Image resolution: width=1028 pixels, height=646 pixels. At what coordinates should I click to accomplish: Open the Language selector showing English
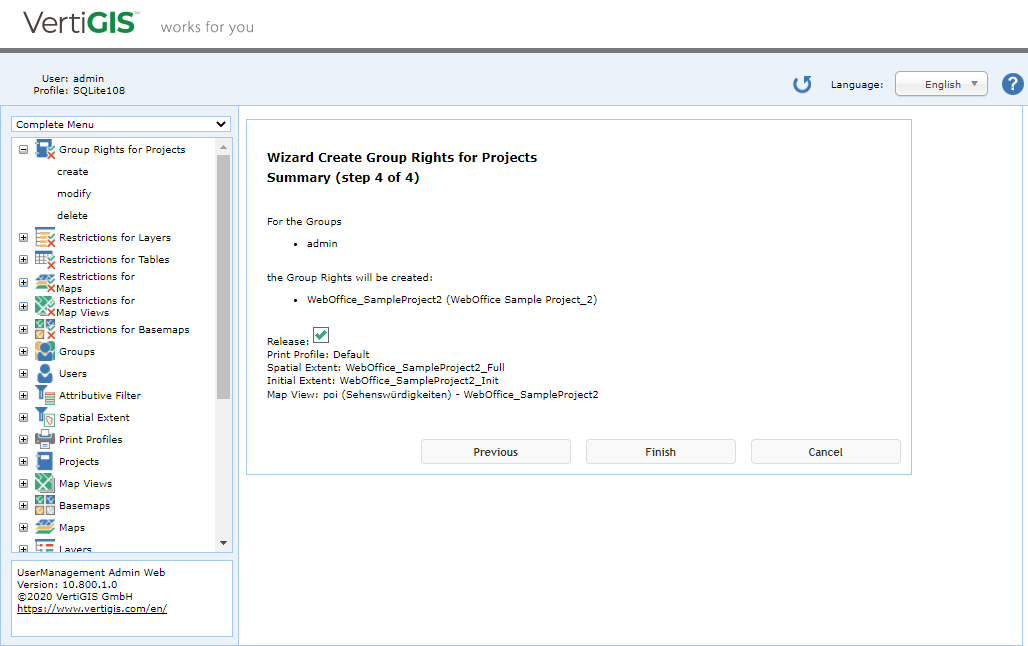940,84
